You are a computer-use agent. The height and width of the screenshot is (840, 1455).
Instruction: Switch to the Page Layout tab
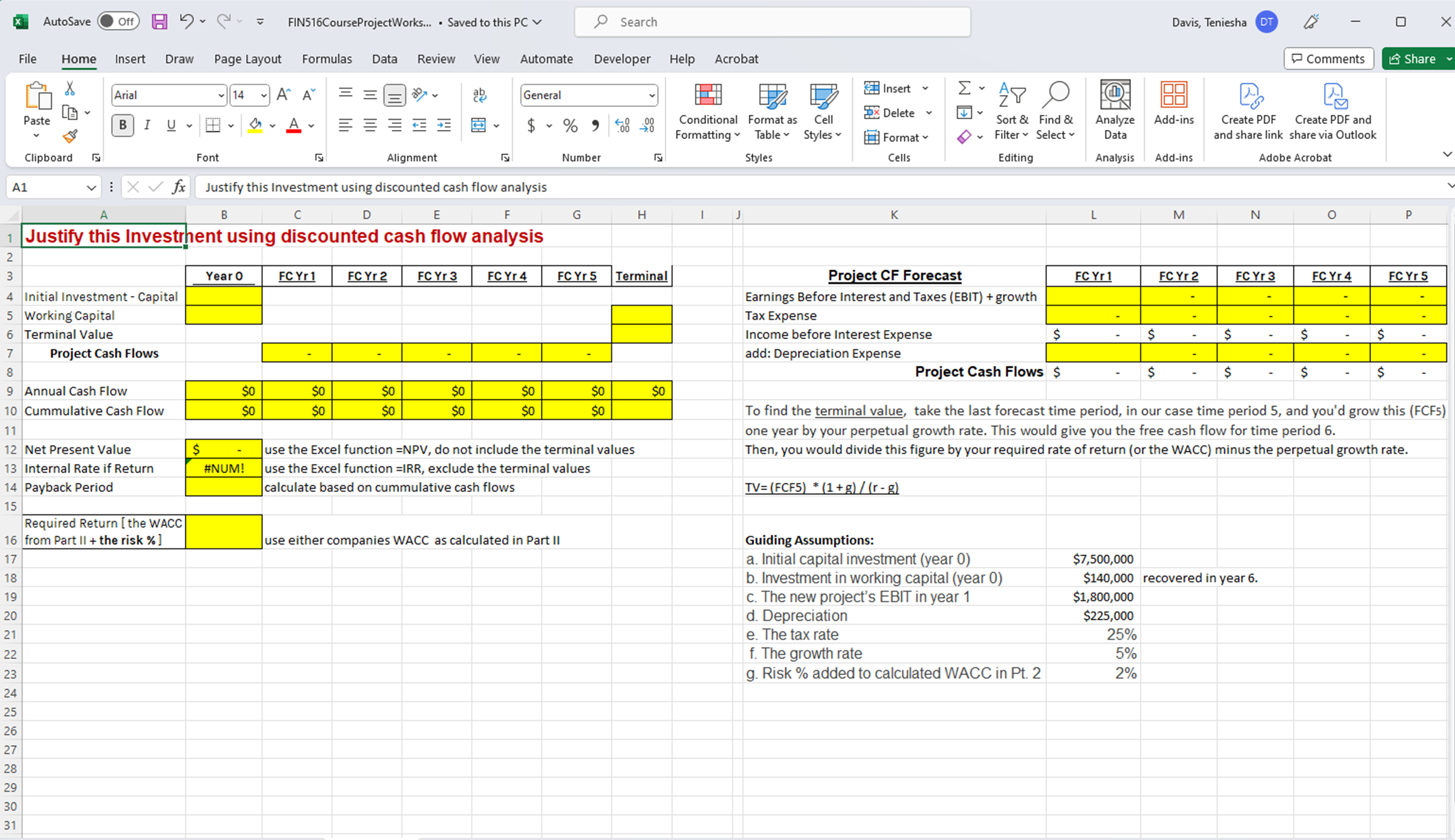(x=247, y=59)
